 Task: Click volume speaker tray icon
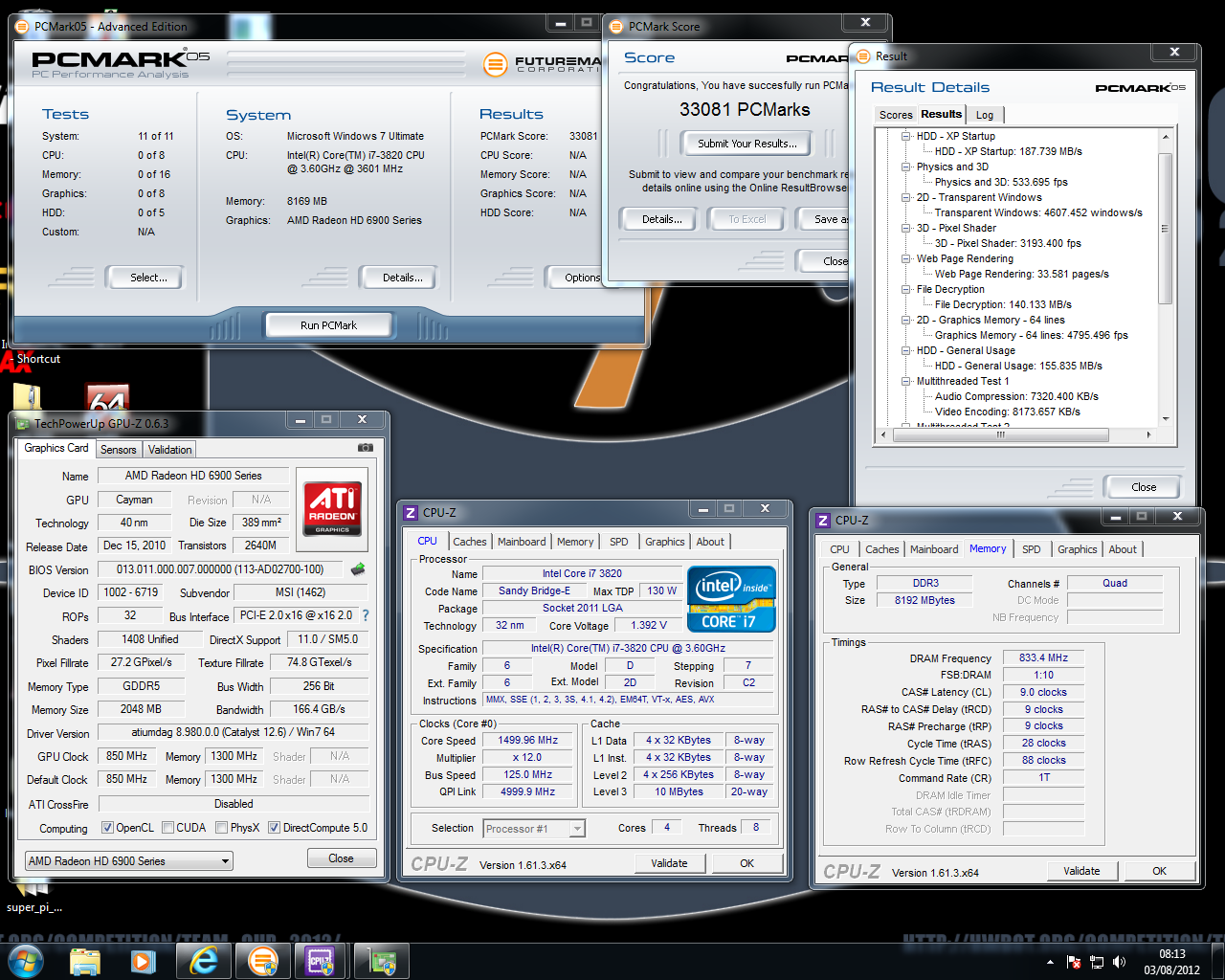[1120, 962]
